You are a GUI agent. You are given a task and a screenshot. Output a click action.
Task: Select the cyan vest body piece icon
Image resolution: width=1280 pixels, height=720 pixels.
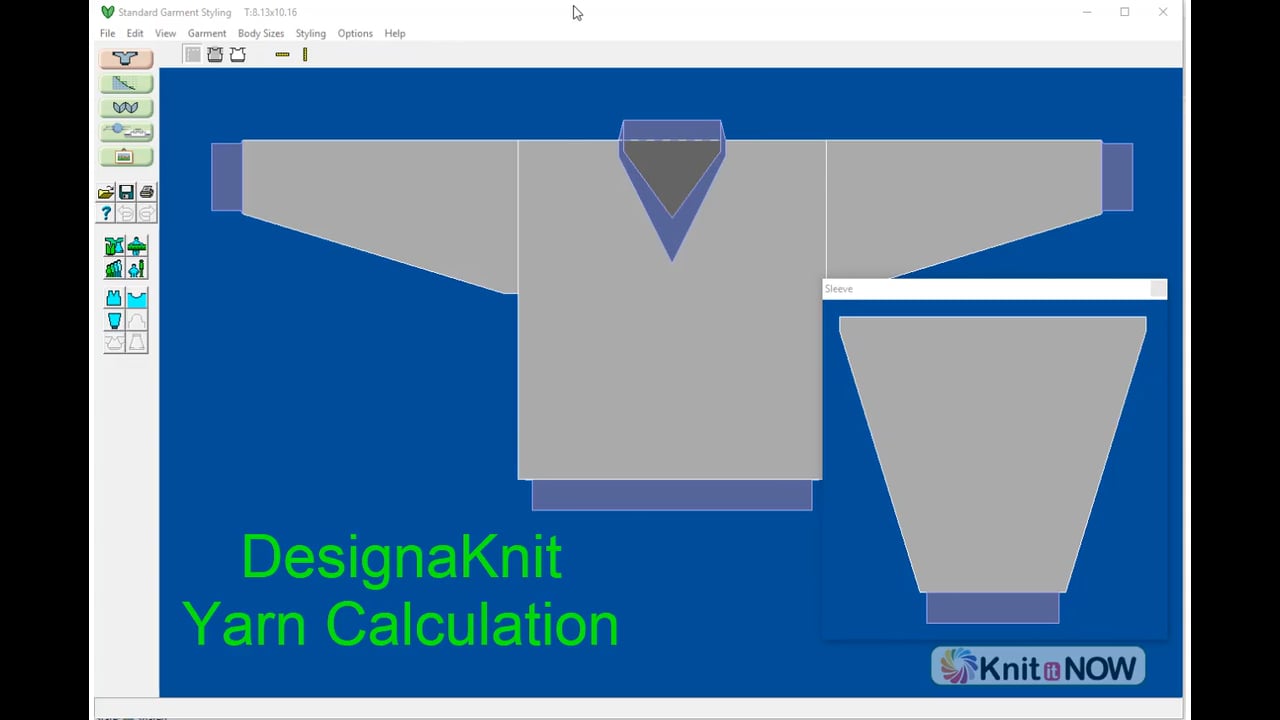(114, 298)
